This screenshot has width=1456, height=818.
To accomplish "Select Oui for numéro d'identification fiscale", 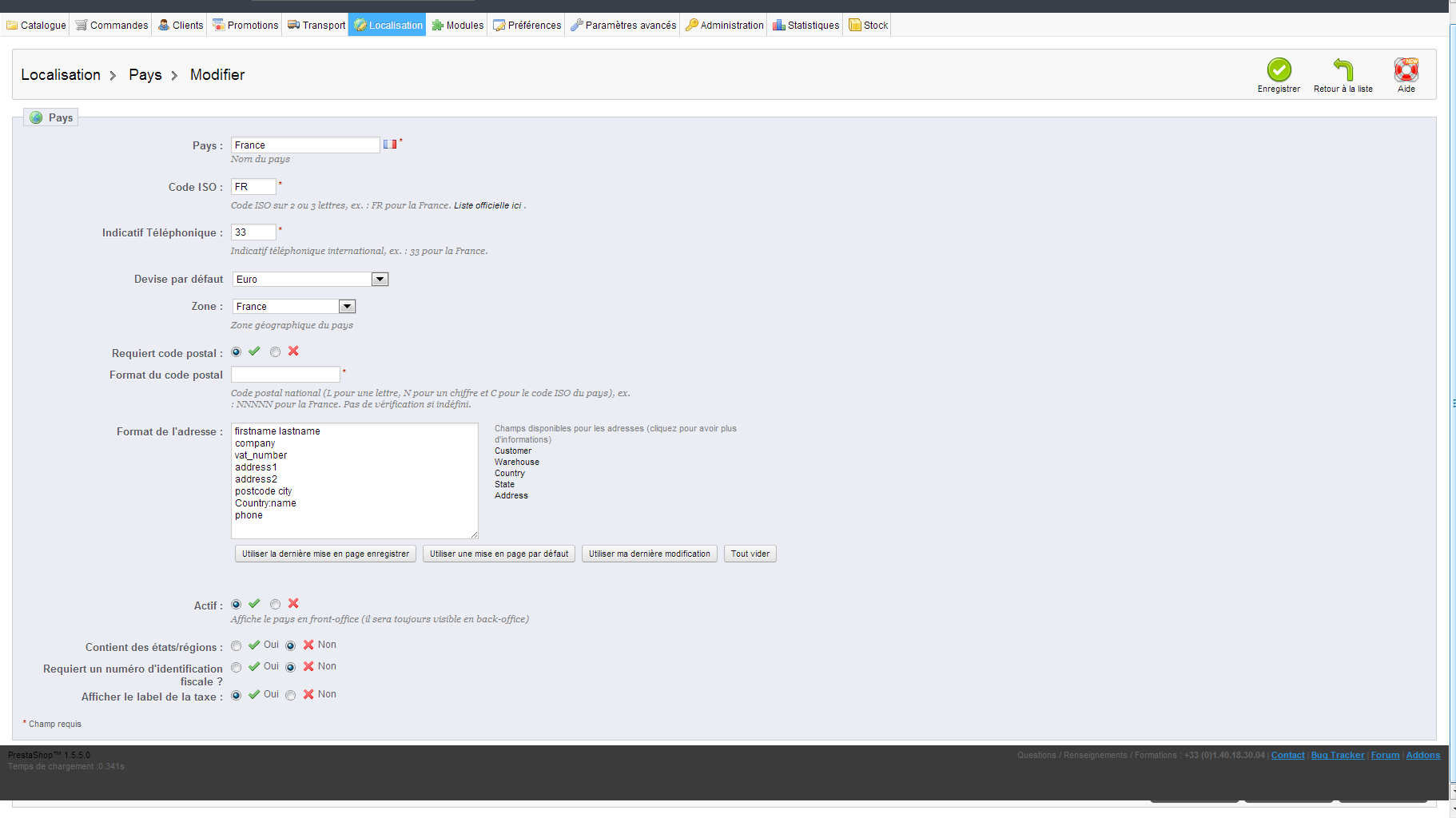I will tap(236, 667).
